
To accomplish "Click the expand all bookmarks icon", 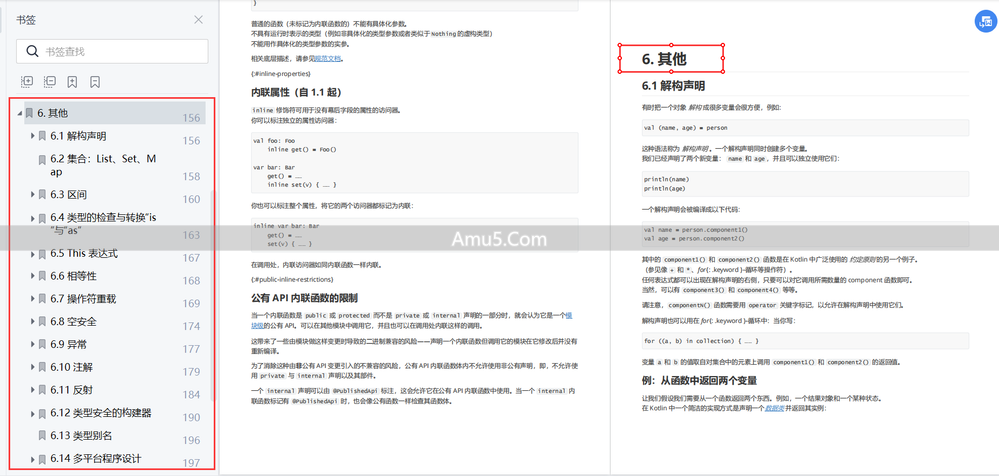I will pyautogui.click(x=27, y=82).
